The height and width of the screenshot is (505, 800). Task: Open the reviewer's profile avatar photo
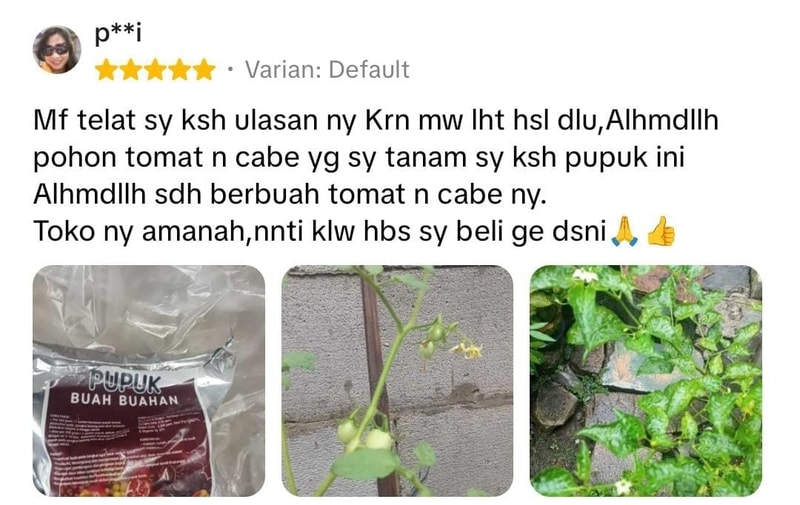57,49
